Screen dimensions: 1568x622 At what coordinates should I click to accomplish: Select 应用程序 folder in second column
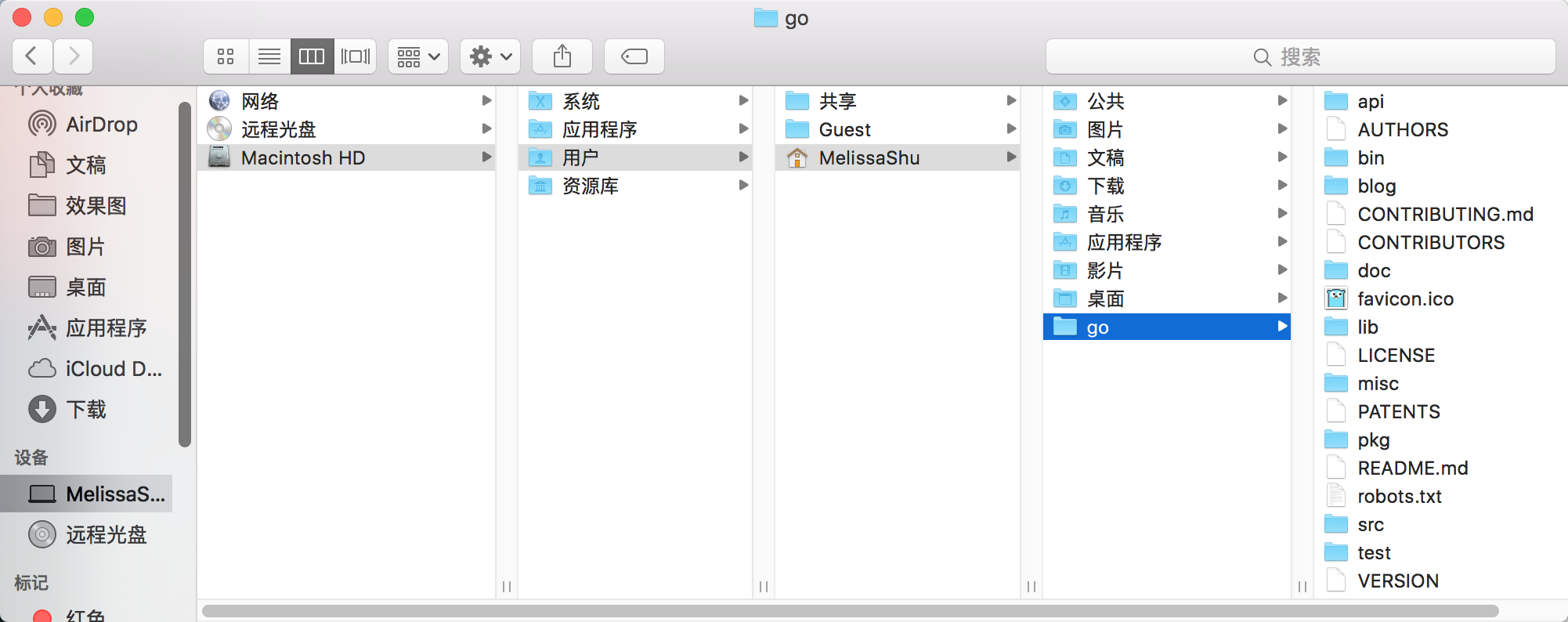[635, 129]
